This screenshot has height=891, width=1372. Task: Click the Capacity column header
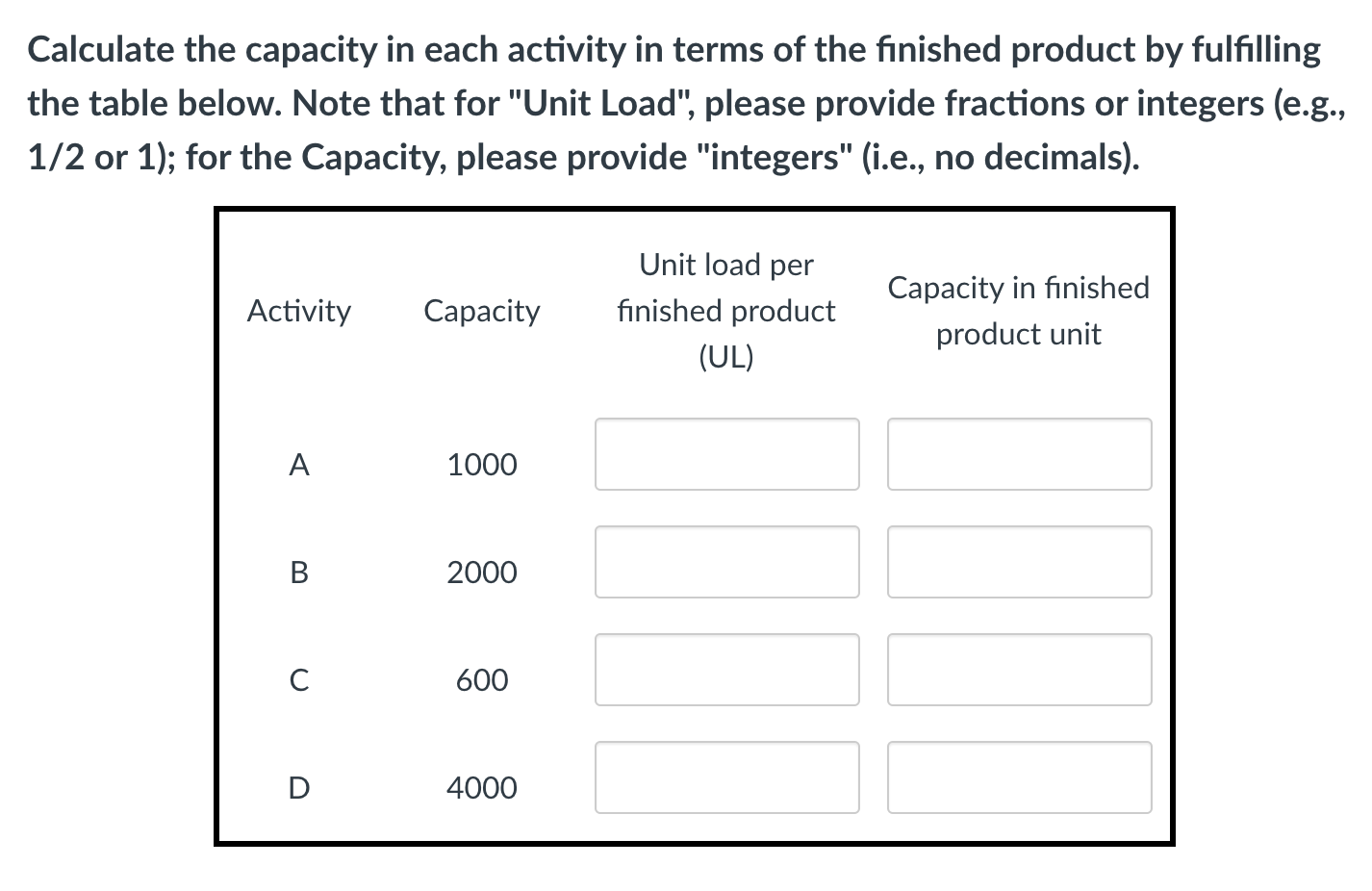(x=481, y=310)
